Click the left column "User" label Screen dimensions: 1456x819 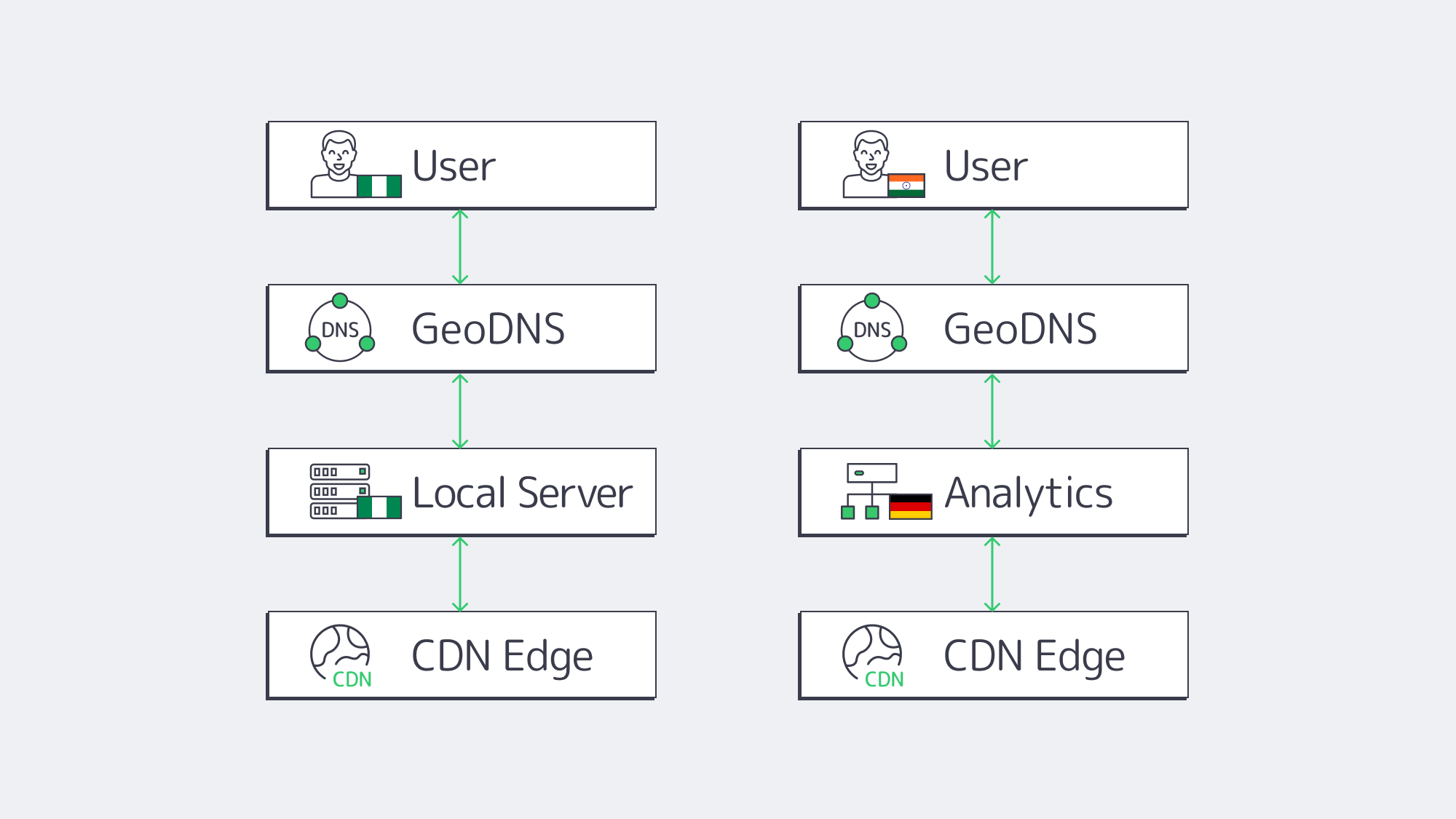(454, 166)
